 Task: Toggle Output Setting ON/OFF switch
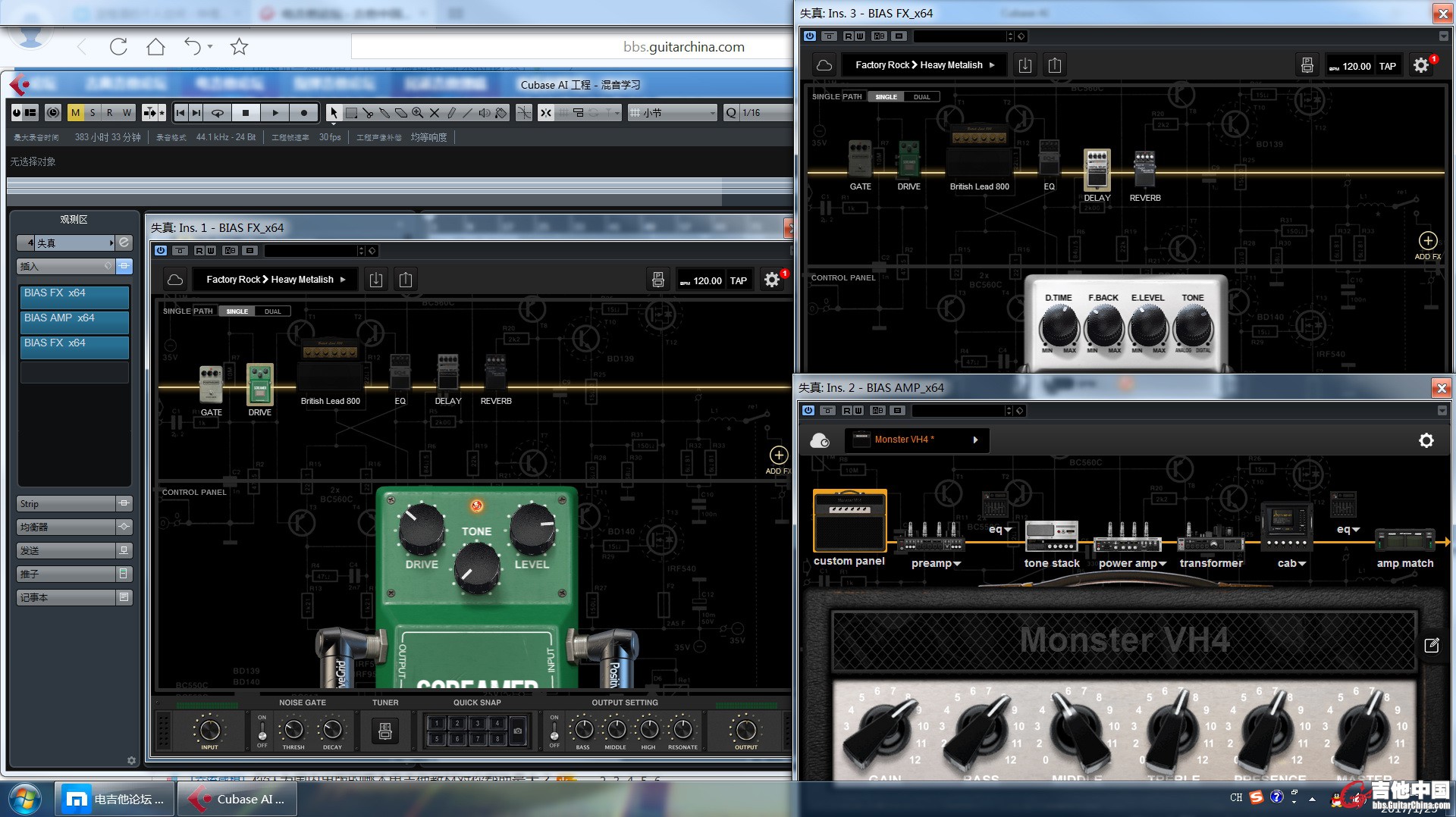pos(554,731)
